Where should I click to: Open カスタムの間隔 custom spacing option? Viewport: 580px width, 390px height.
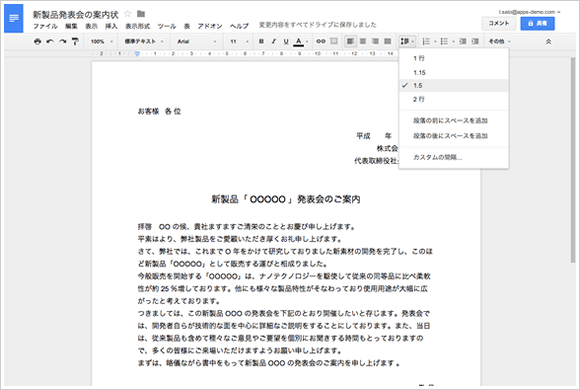(x=454, y=157)
